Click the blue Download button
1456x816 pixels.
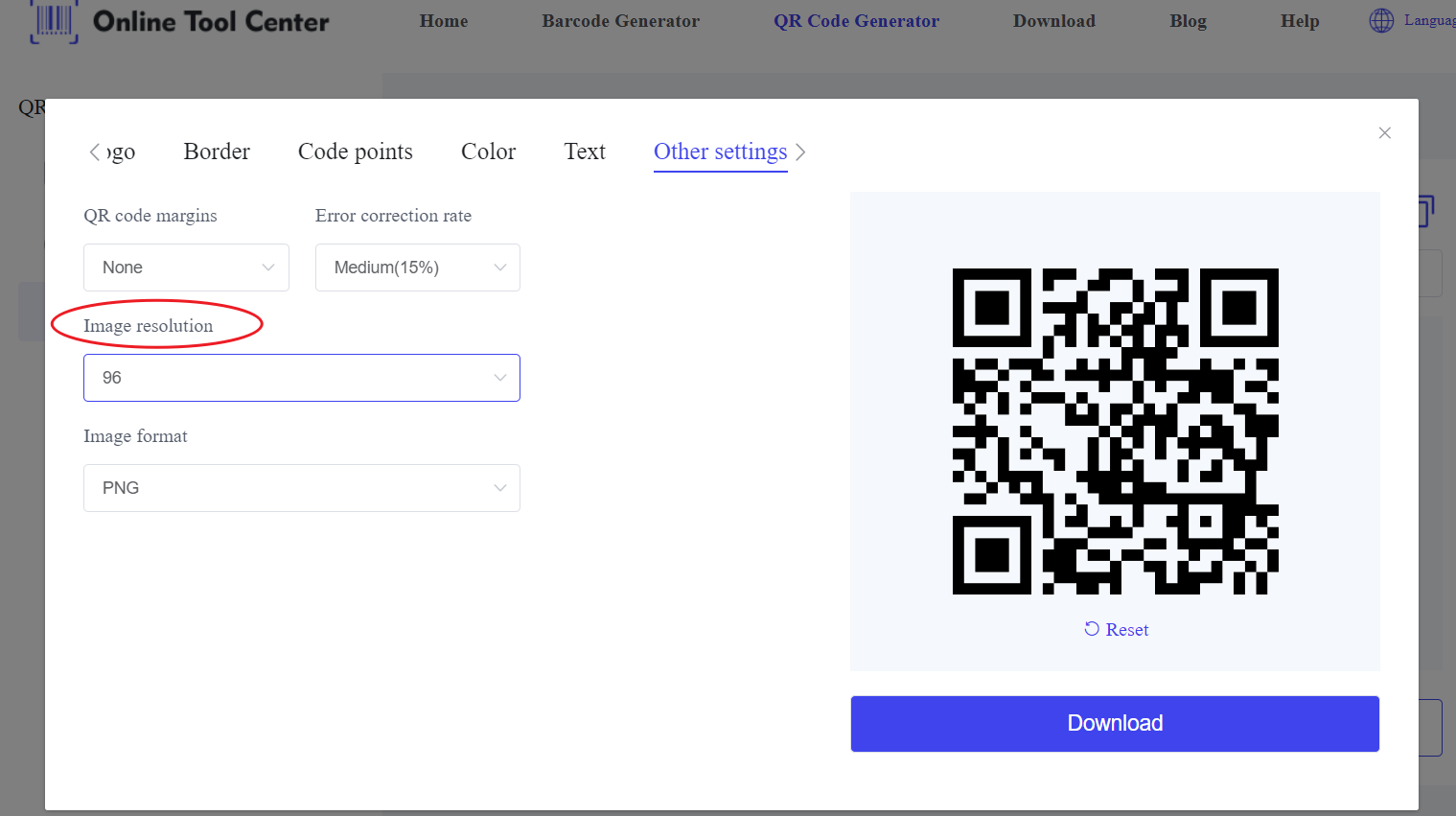coord(1115,724)
